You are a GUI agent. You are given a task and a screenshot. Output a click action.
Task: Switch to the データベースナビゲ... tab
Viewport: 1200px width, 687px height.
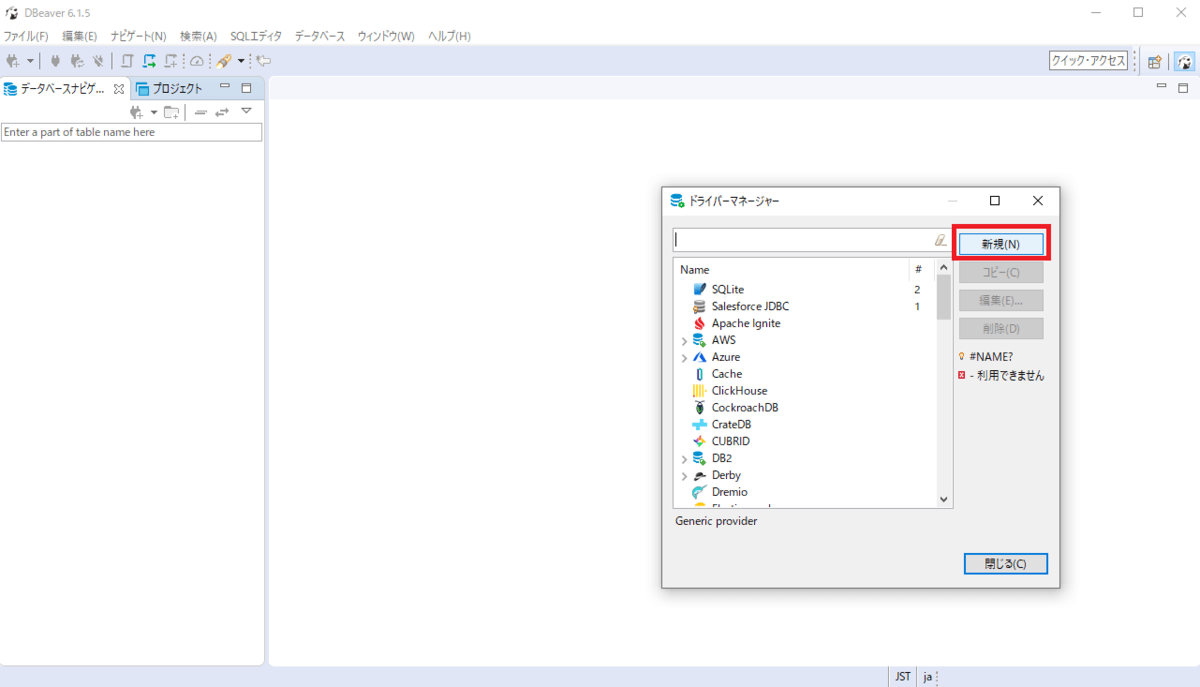click(62, 88)
